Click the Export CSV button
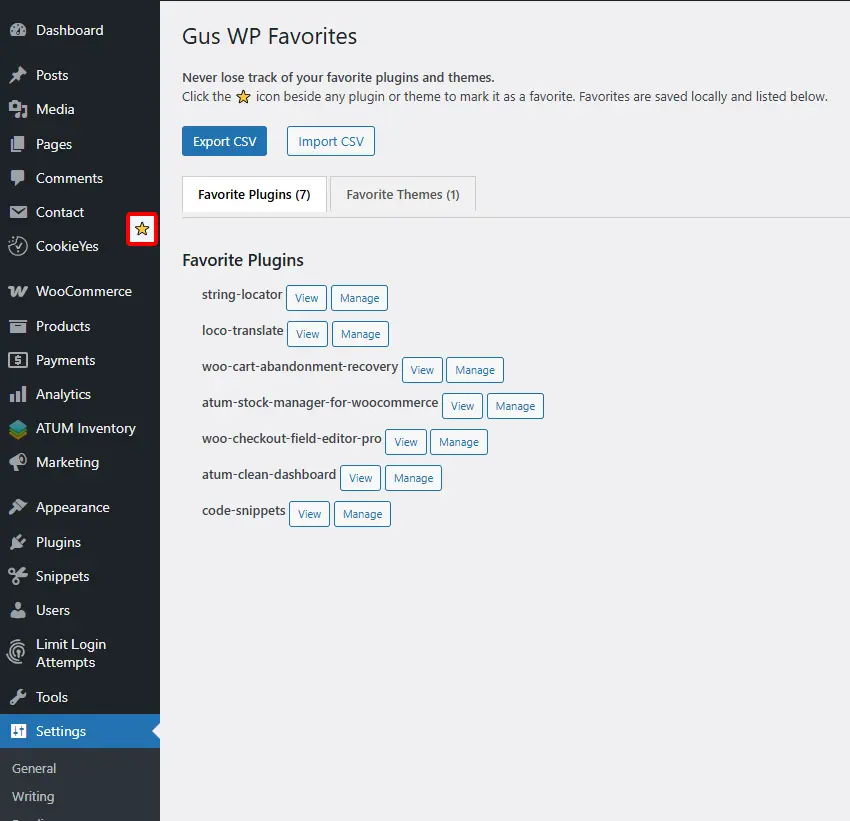This screenshot has height=821, width=850. (224, 141)
